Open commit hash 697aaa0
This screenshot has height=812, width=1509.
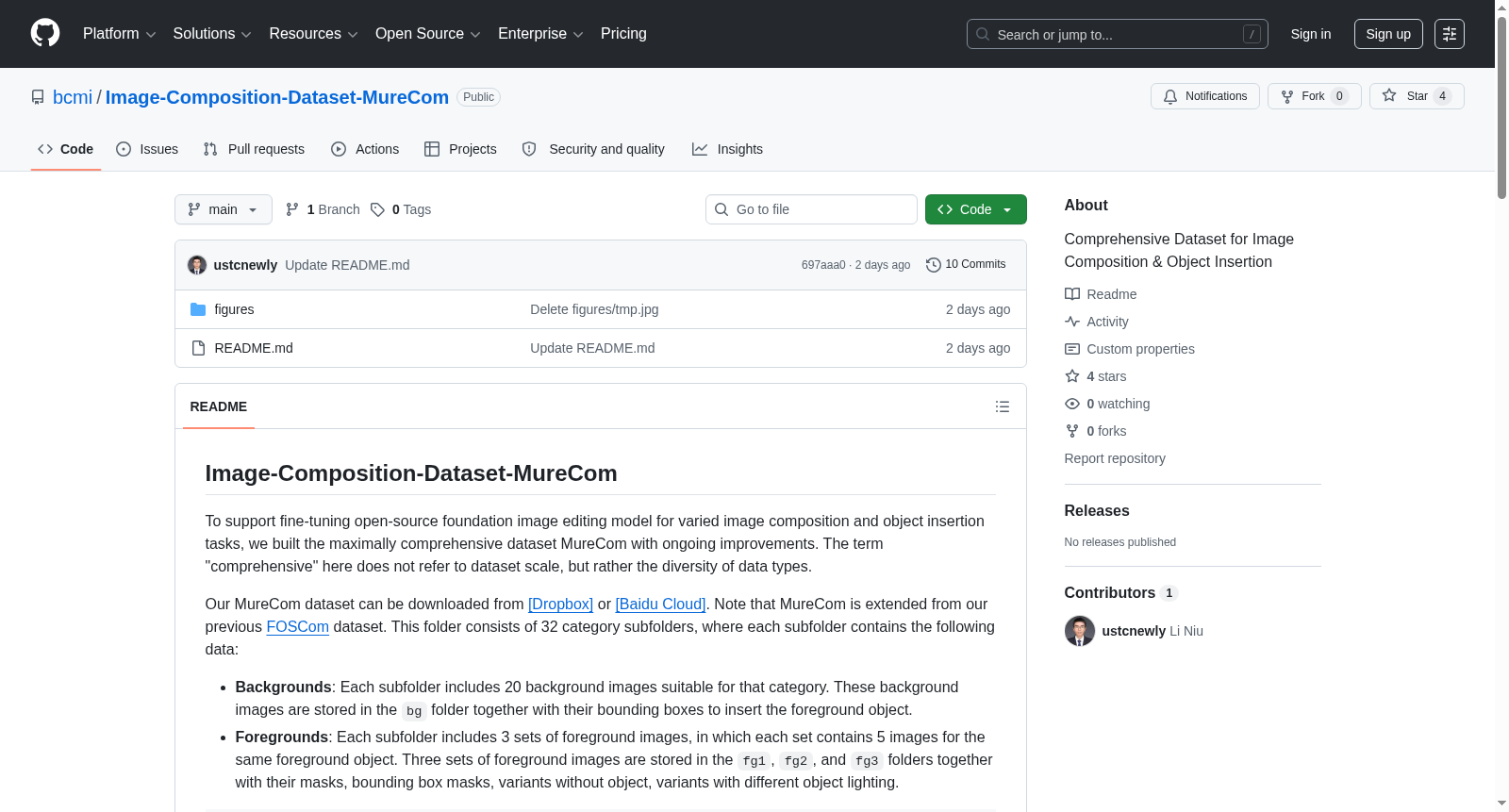pyautogui.click(x=823, y=265)
